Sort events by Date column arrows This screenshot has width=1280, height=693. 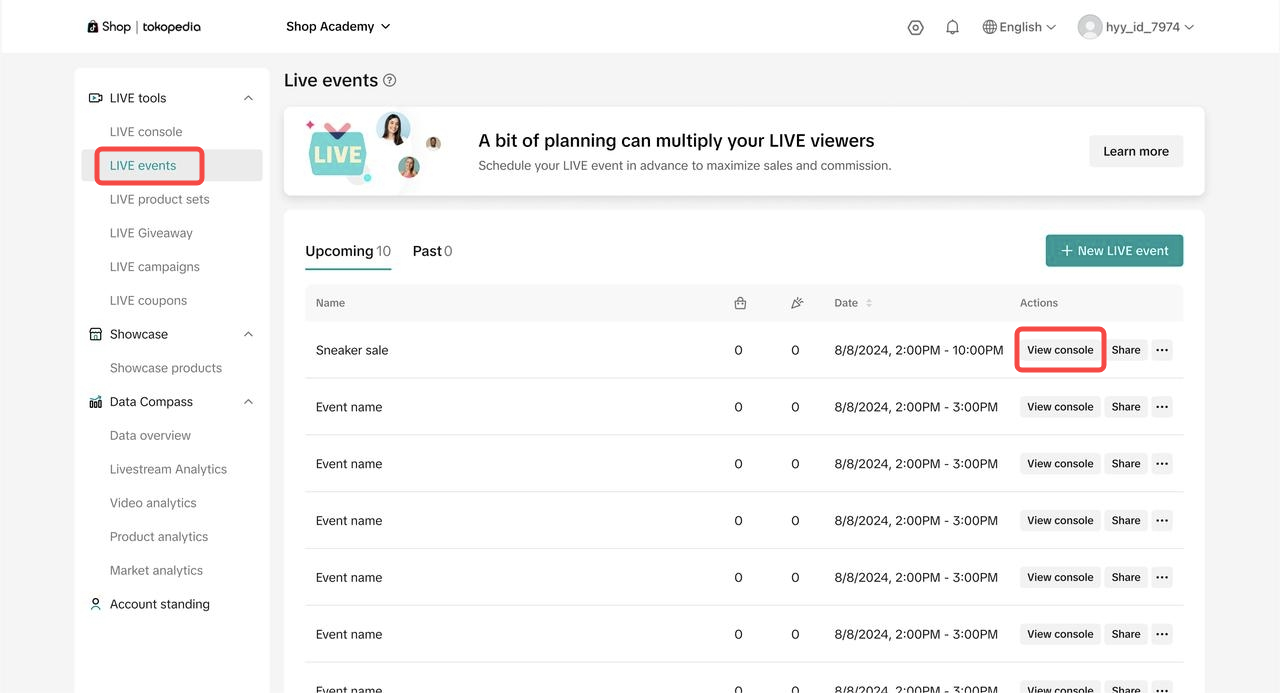[868, 303]
